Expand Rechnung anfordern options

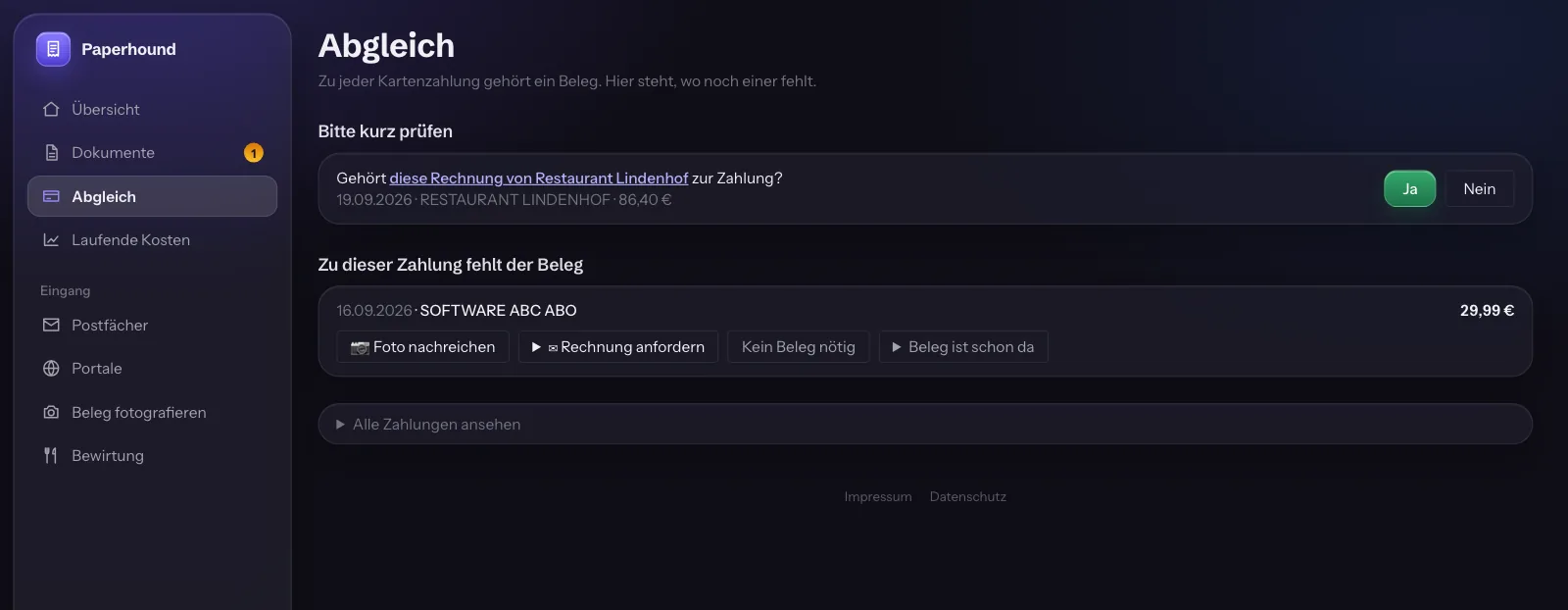click(618, 346)
